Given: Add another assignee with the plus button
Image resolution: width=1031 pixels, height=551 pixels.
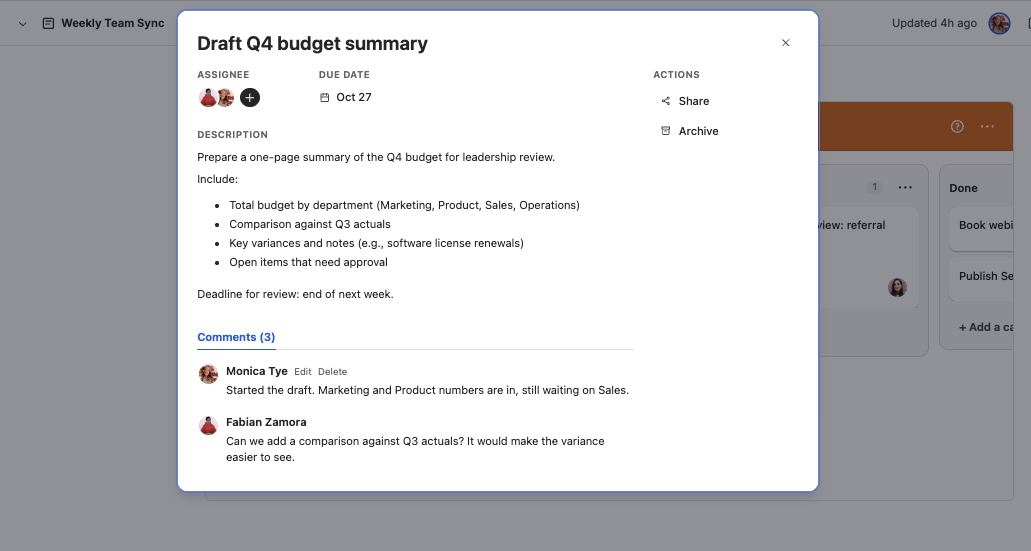Looking at the screenshot, I should [x=250, y=97].
